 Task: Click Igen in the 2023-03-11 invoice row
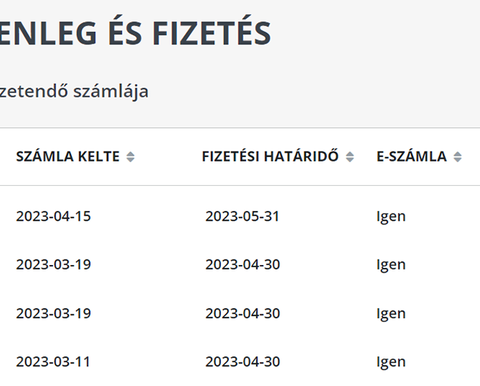point(391,363)
